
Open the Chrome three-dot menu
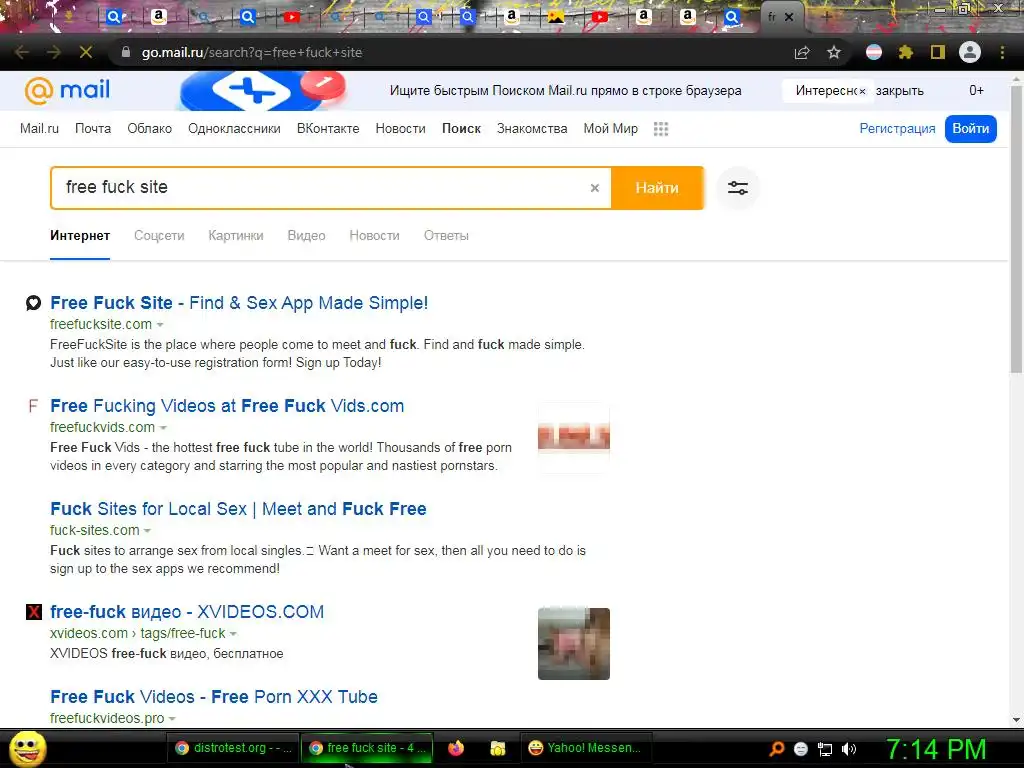coord(1002,52)
